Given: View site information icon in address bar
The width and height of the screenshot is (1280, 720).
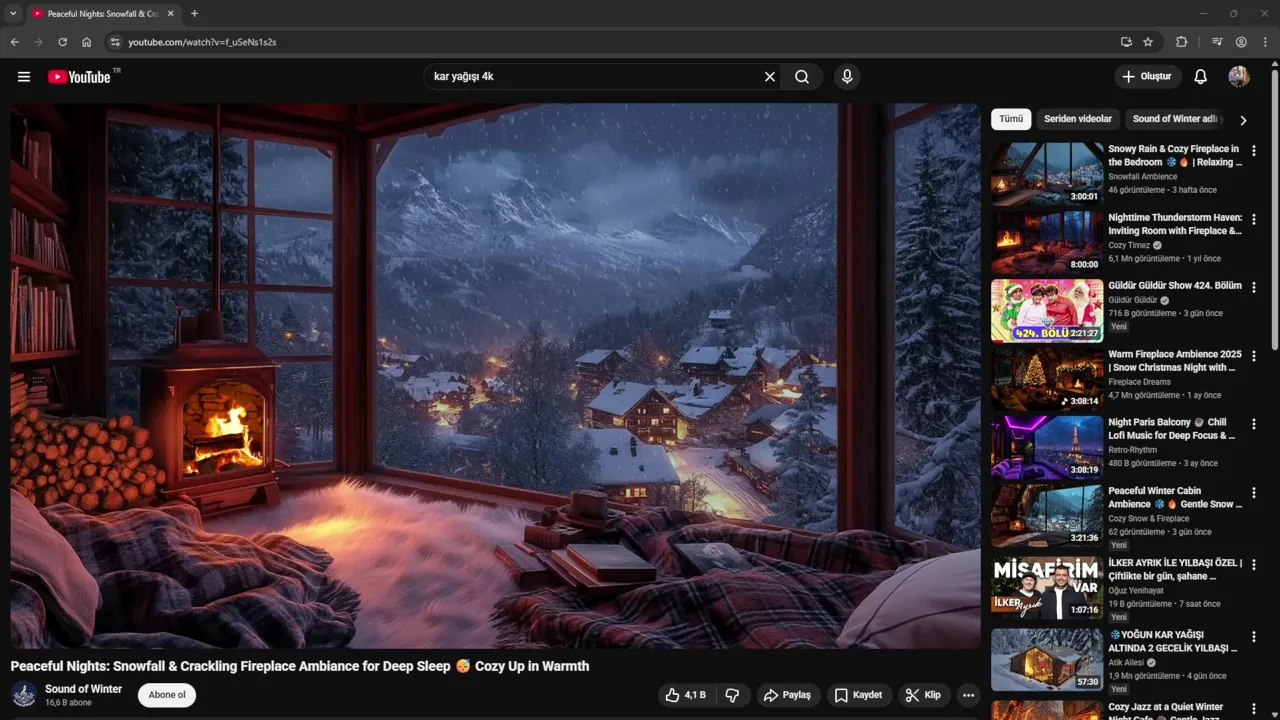Looking at the screenshot, I should 114,42.
